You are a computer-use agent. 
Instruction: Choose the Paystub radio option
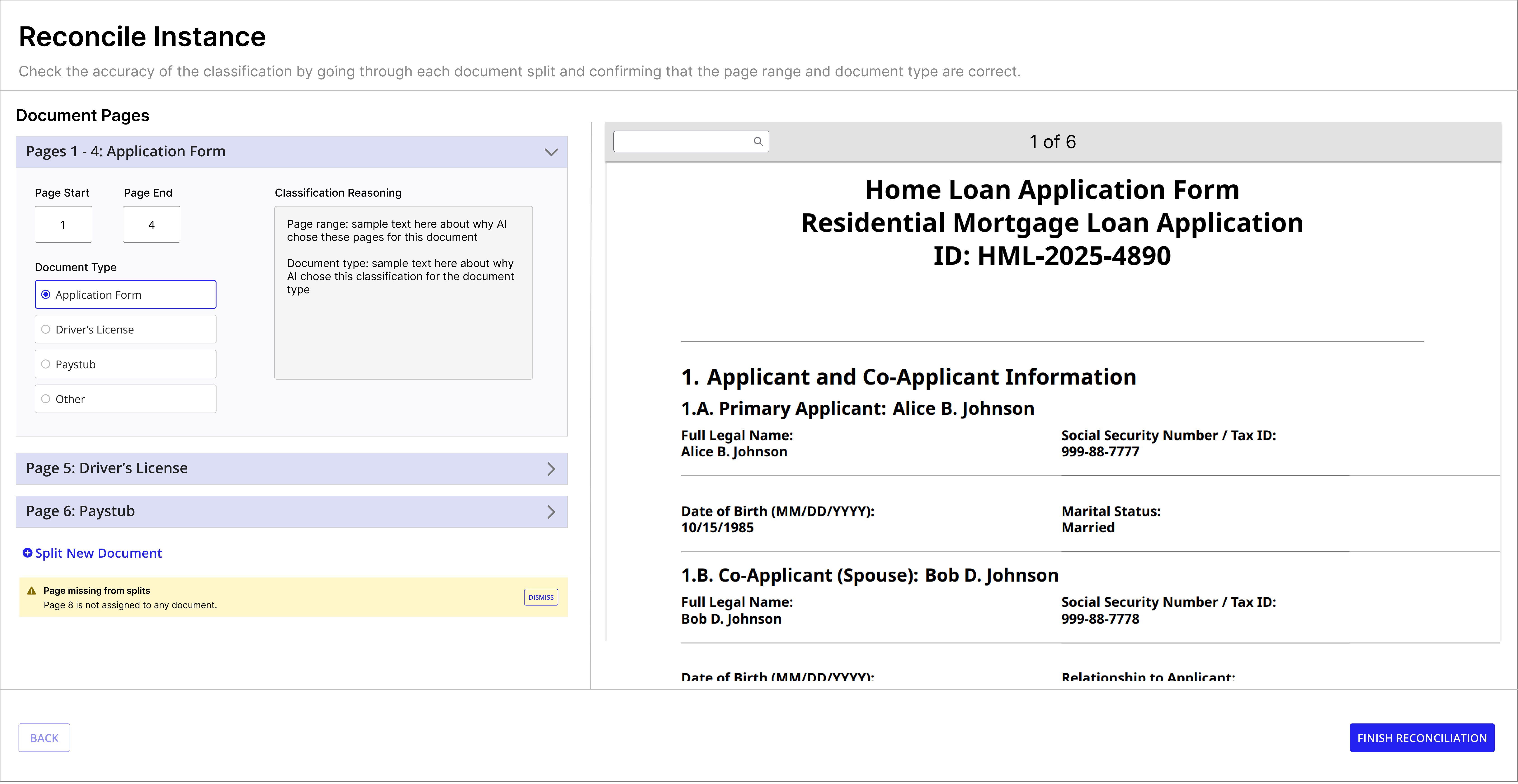(46, 364)
